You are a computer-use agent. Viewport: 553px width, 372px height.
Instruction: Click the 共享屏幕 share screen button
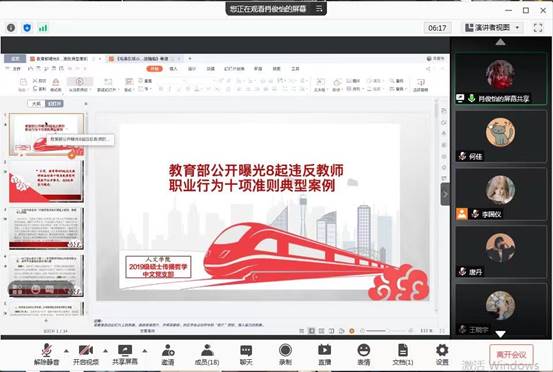coord(125,354)
